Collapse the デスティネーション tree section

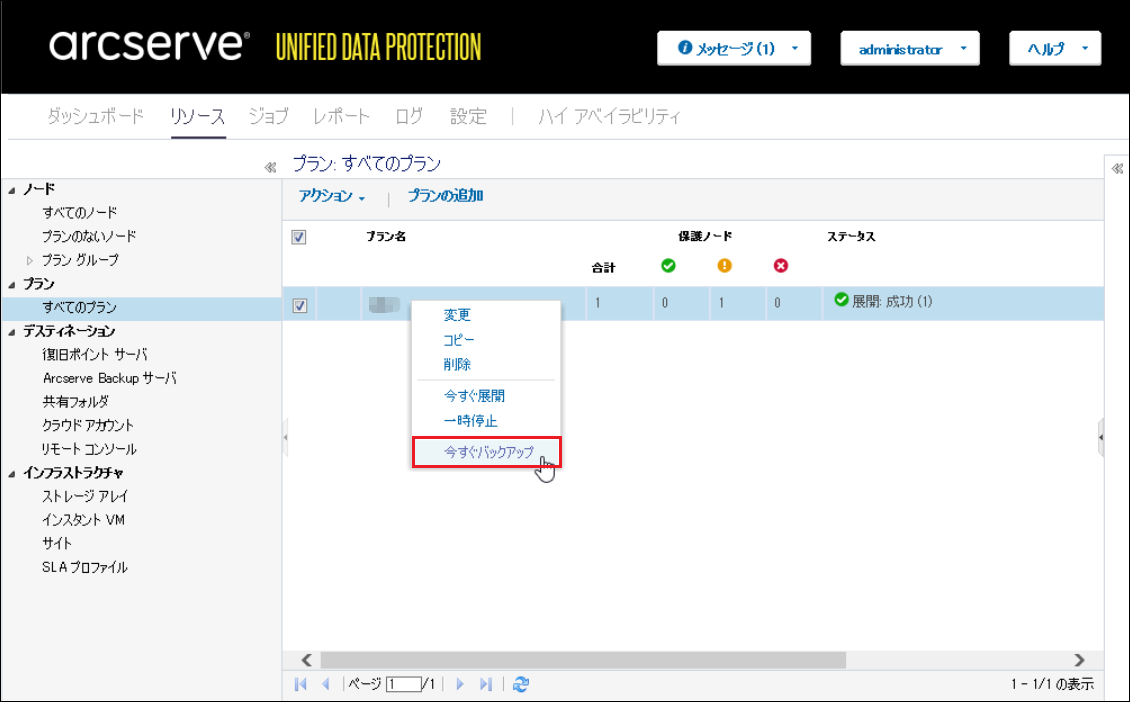(12, 332)
